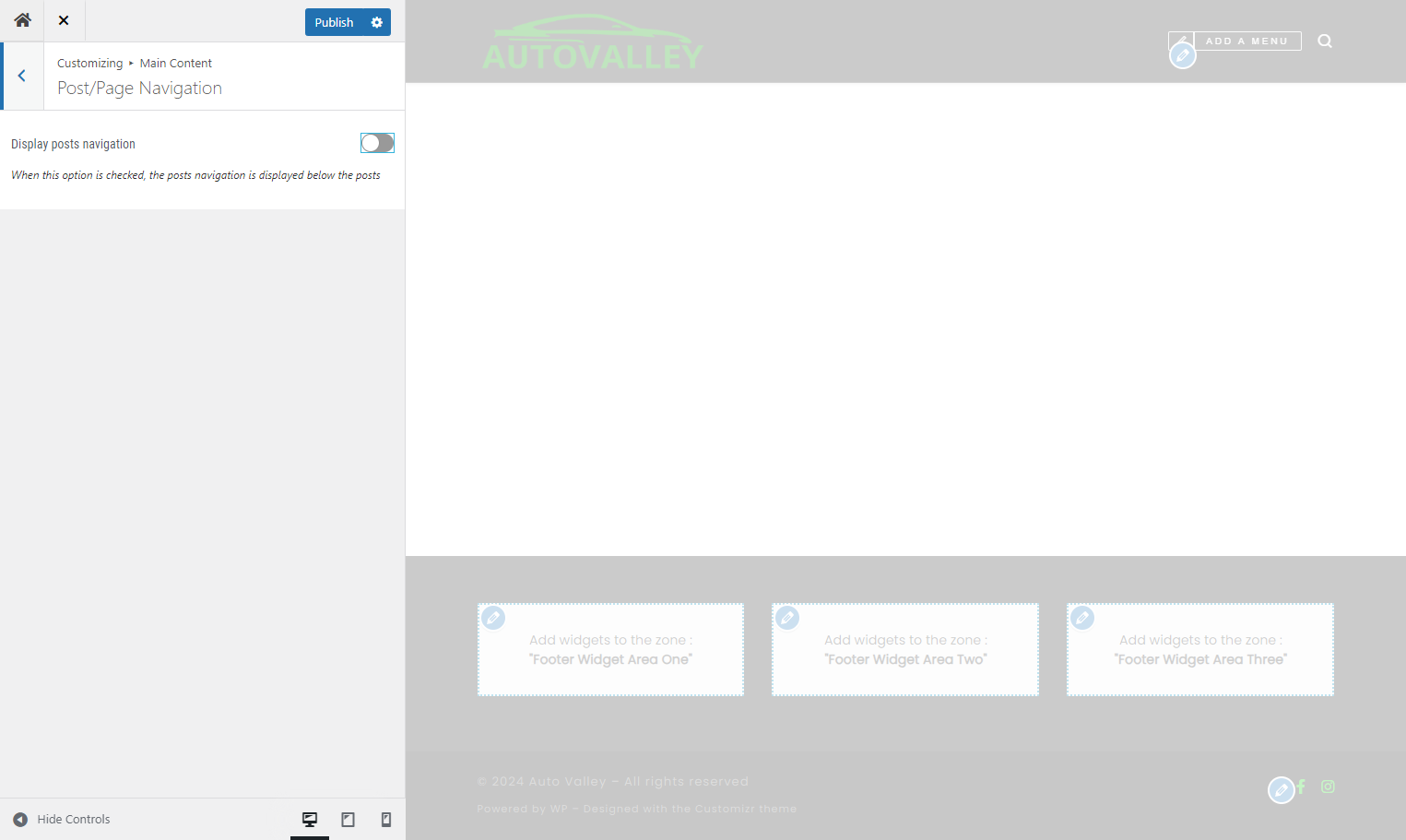Click the Add a Menu button

pyautogui.click(x=1246, y=41)
